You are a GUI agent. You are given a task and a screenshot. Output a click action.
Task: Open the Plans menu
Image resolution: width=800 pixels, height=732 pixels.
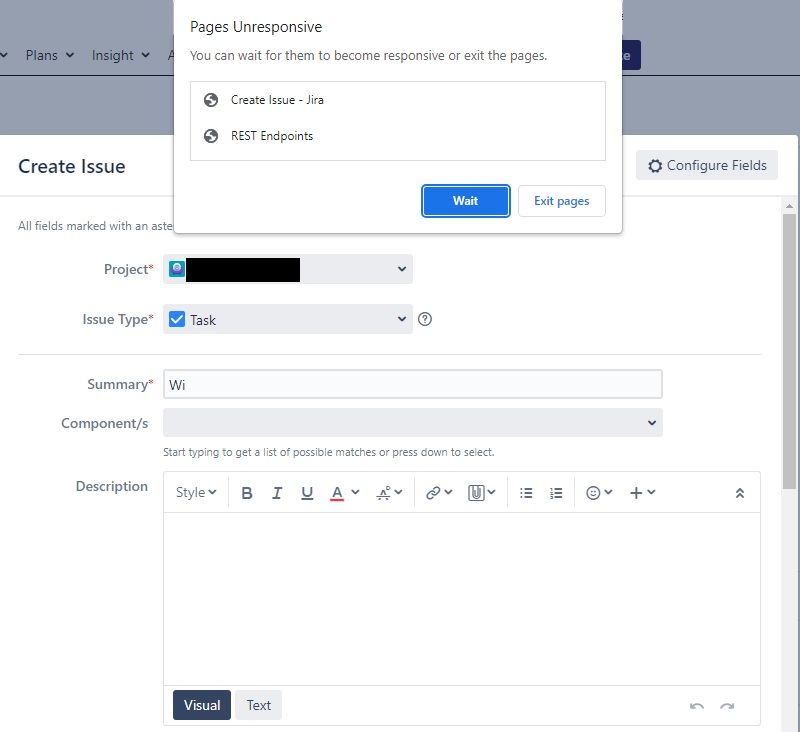[50, 55]
